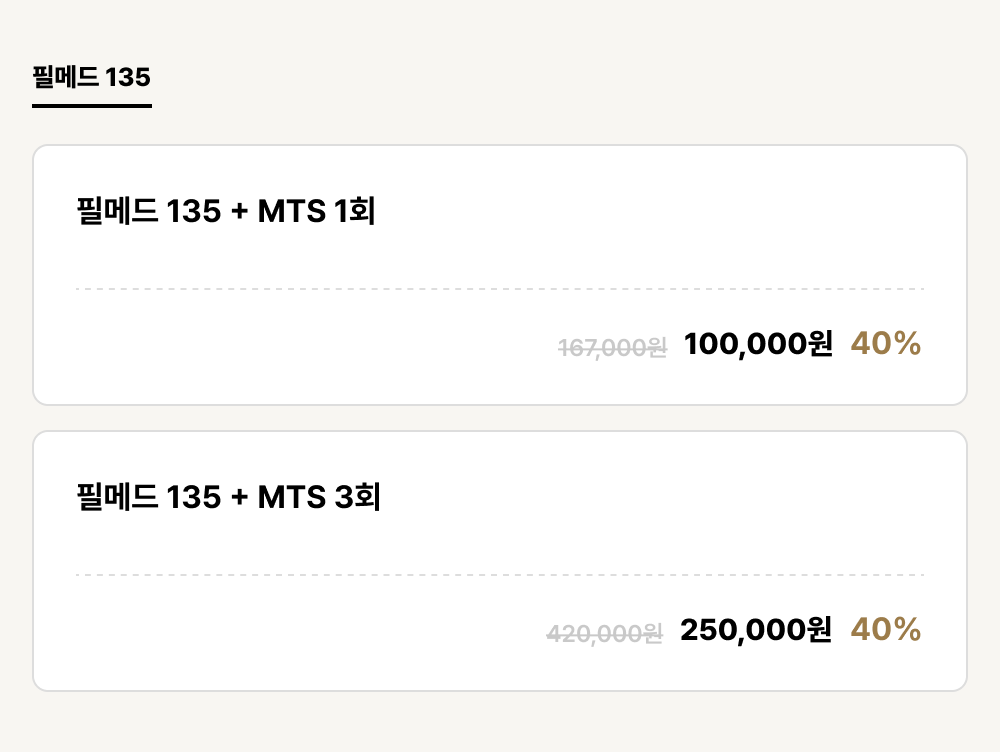The width and height of the screenshot is (1000, 752).
Task: Click the empty area beside the 1회 title
Action: 651,210
